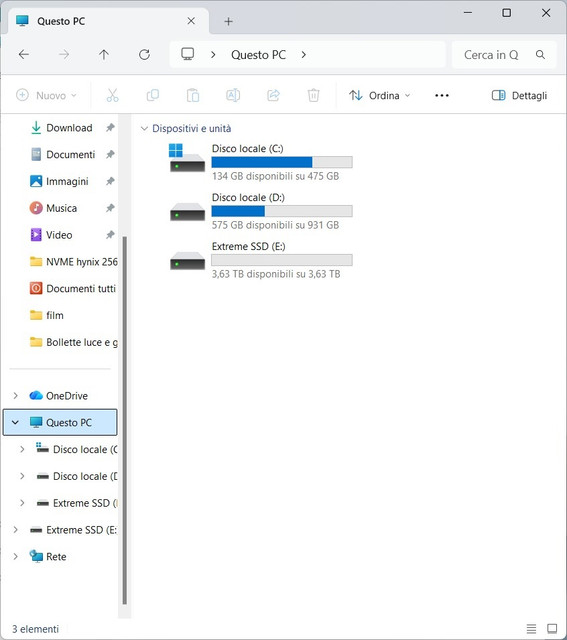Click the Paste clipboard icon
Screen dimensions: 567x640
tap(193, 96)
